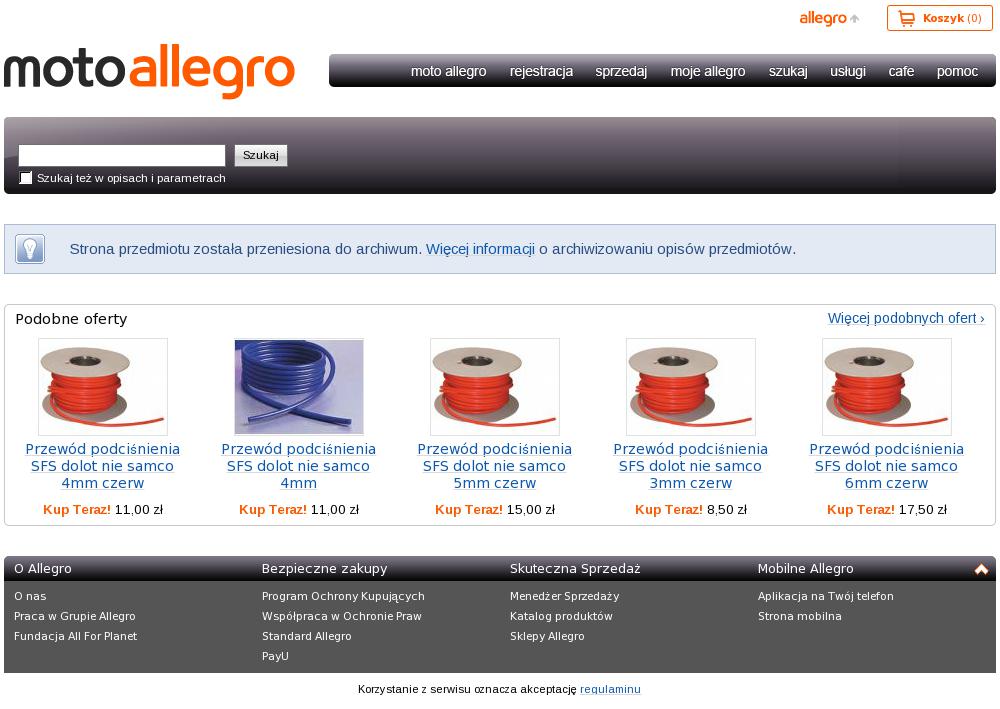Image resolution: width=1000 pixels, height=709 pixels.
Task: Open 'Przewód podciśnienia SFS 5mm czerw' offer link
Action: (x=495, y=466)
